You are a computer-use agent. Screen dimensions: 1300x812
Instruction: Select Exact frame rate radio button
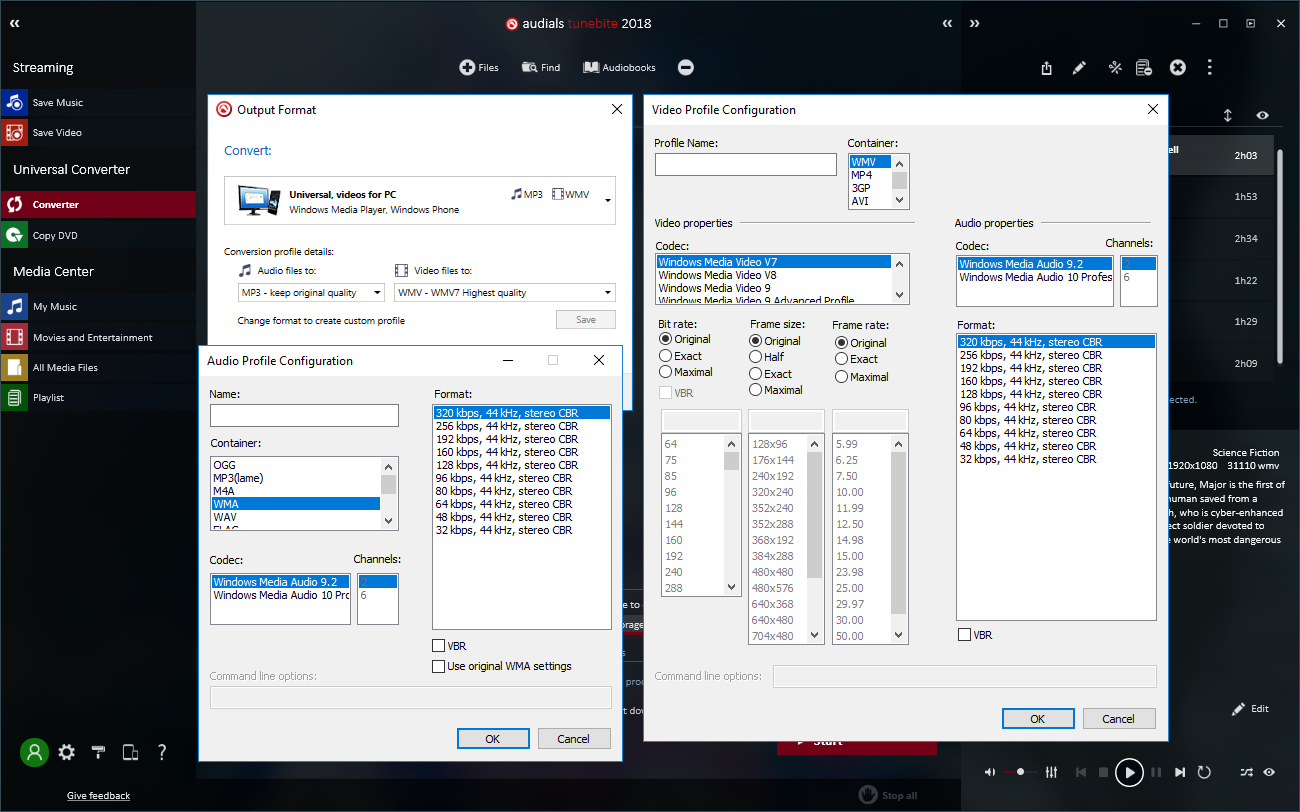(841, 359)
